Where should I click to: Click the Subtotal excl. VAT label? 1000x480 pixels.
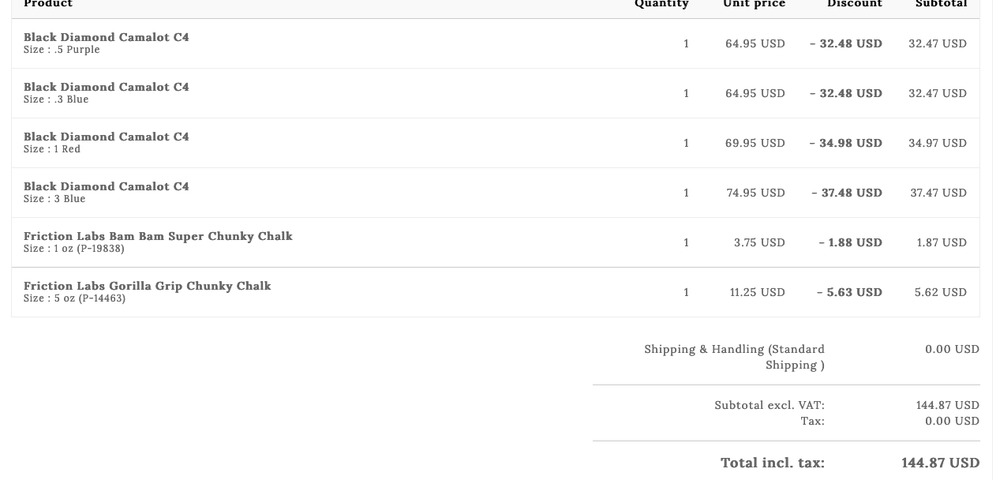(769, 405)
